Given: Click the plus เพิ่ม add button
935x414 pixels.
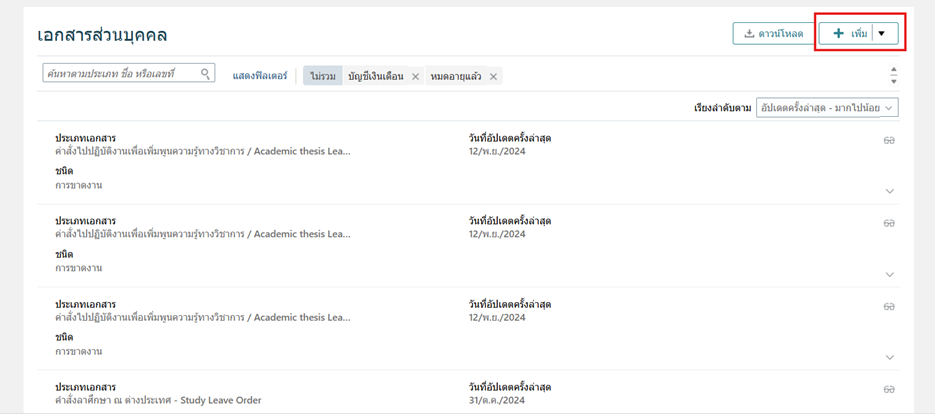Looking at the screenshot, I should coord(845,34).
